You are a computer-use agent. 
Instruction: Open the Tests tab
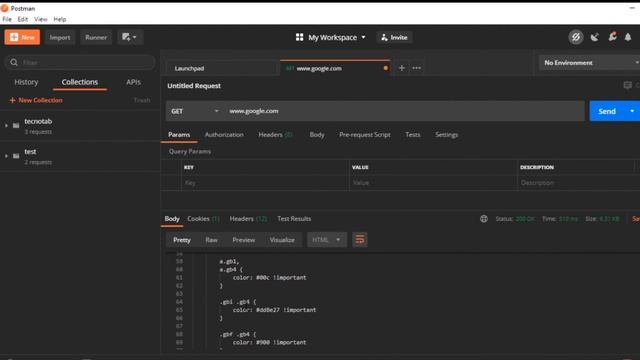pos(413,135)
